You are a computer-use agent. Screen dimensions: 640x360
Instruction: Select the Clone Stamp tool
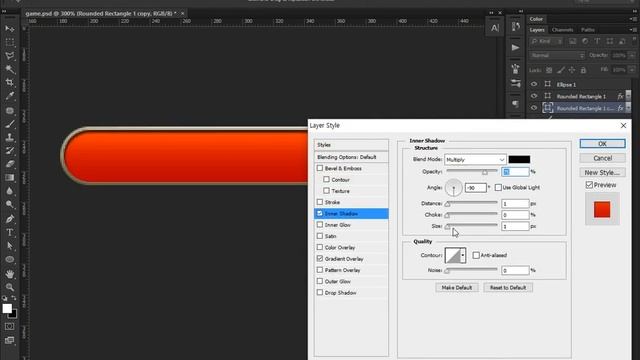[x=10, y=138]
